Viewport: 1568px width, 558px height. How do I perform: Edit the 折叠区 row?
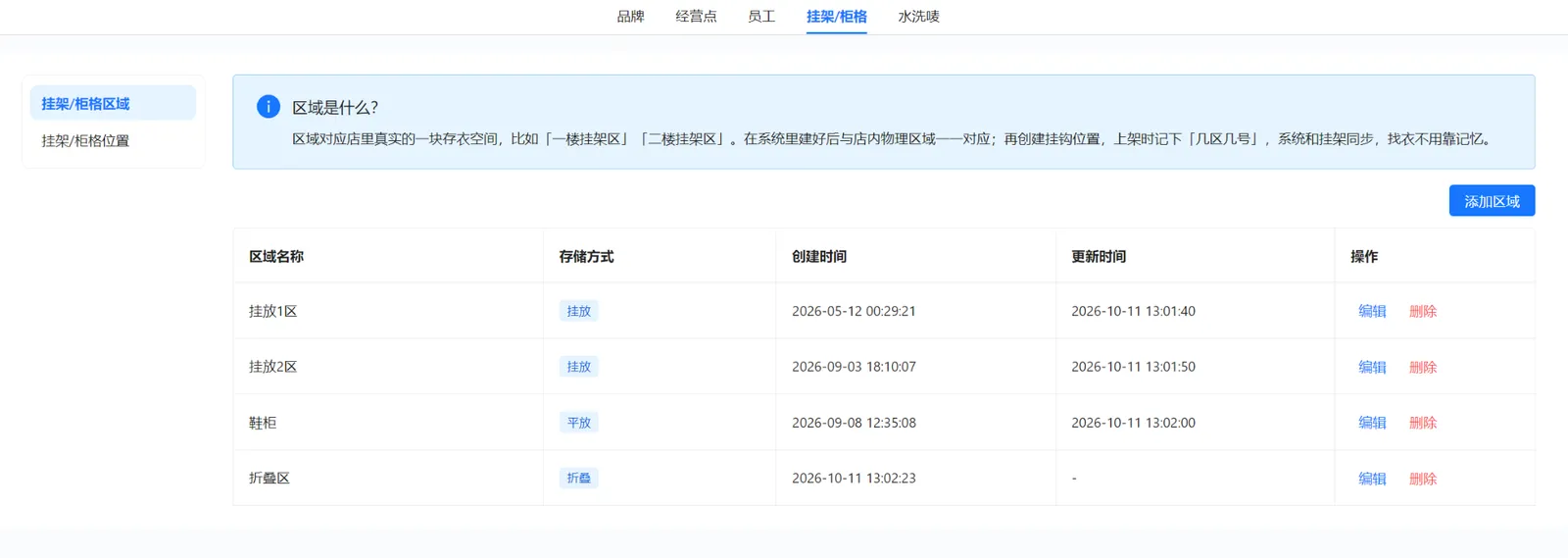tap(1372, 479)
